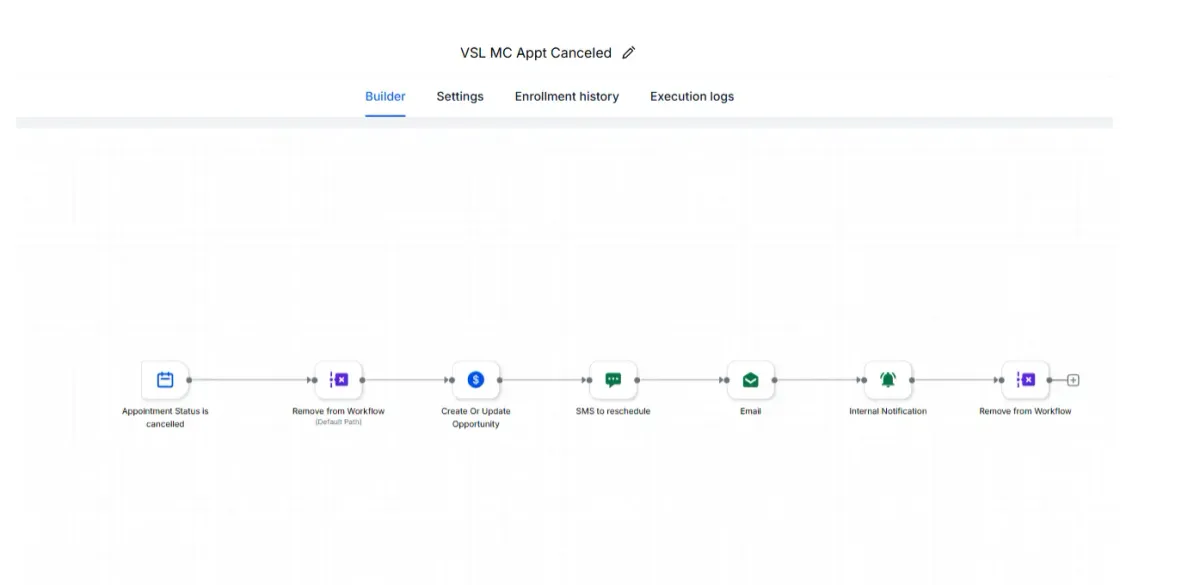Open the SMS to reschedule chat node
Viewport: 1200px width, 585px height.
tap(613, 380)
